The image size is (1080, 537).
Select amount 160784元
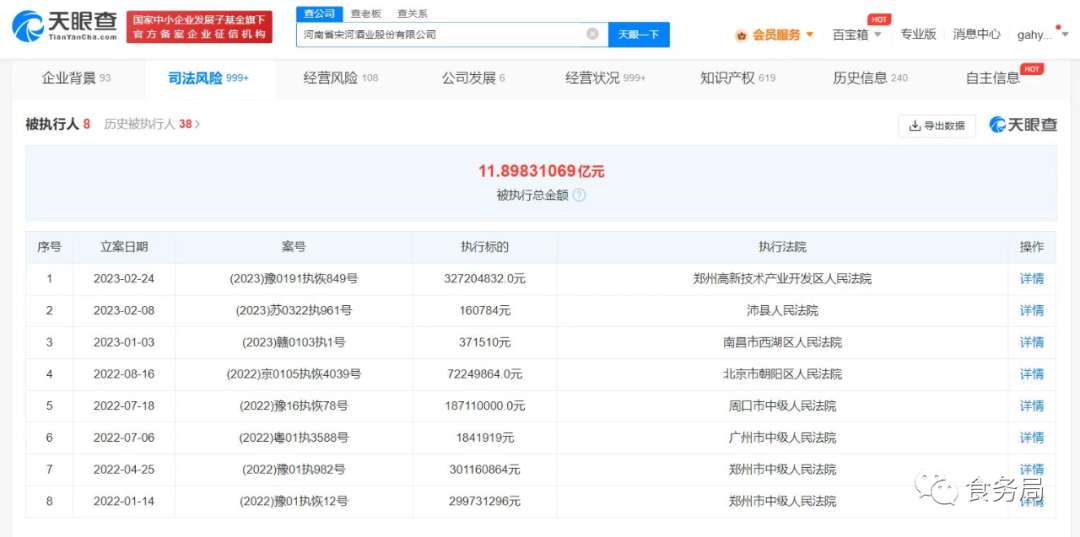[485, 310]
